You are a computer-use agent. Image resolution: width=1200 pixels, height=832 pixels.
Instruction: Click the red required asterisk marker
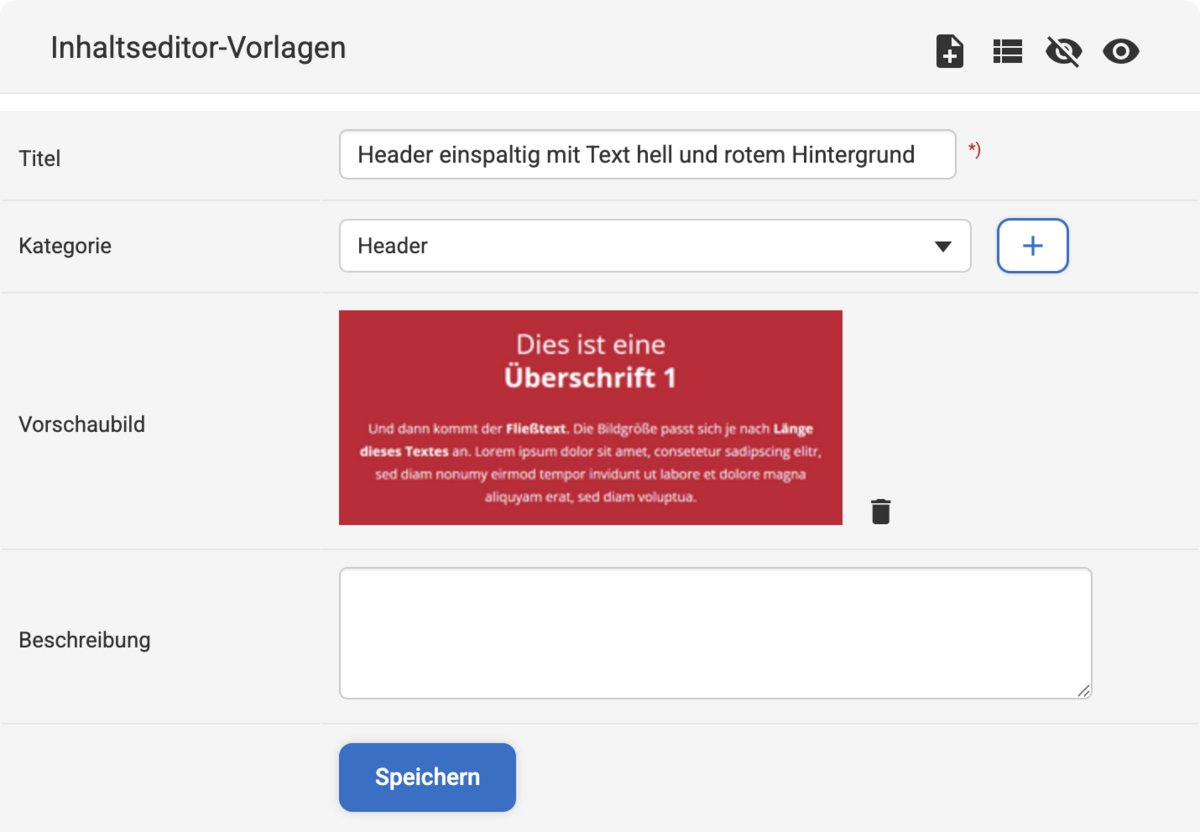tap(974, 150)
